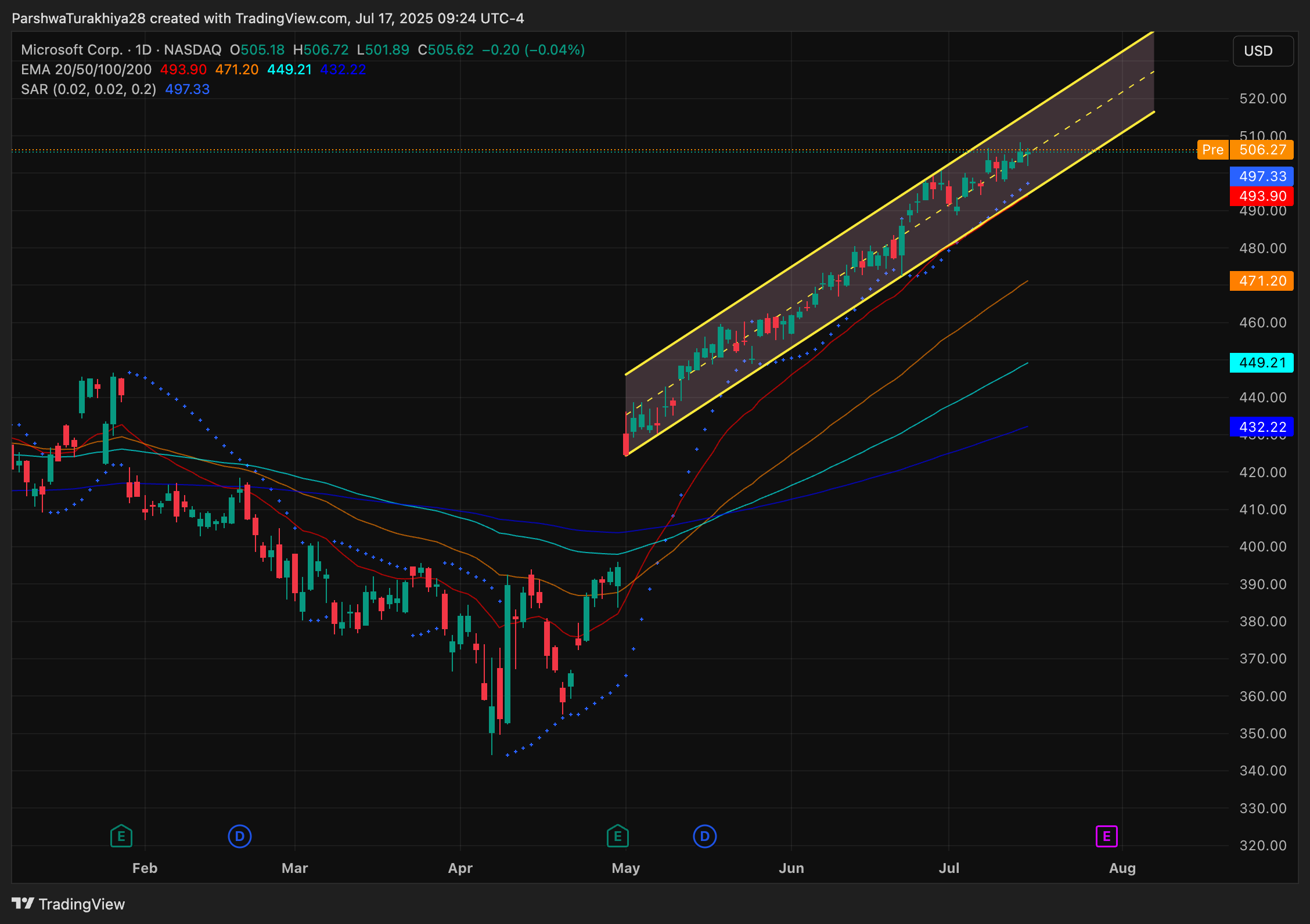The width and height of the screenshot is (1310, 924).
Task: Click the Apr label on time axis
Action: tap(460, 868)
